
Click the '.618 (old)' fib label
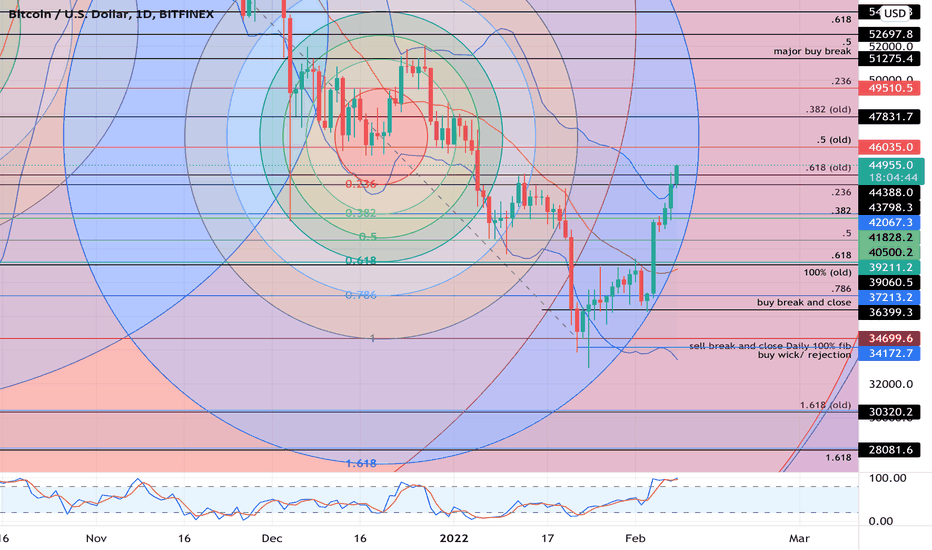click(x=828, y=167)
